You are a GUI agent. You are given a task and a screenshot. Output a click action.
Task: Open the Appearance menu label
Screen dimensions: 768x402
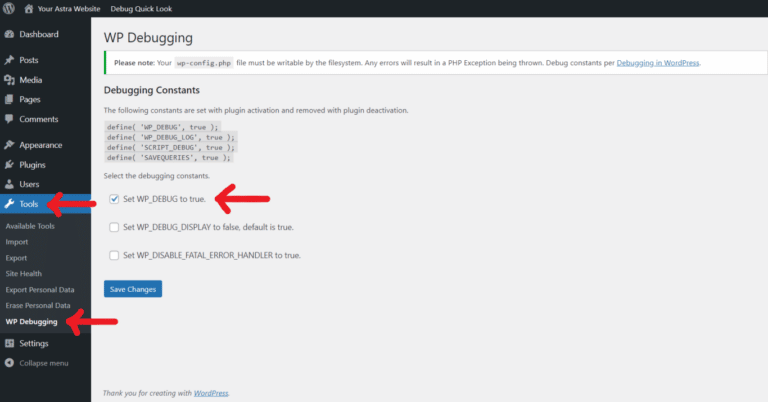pyautogui.click(x=41, y=145)
